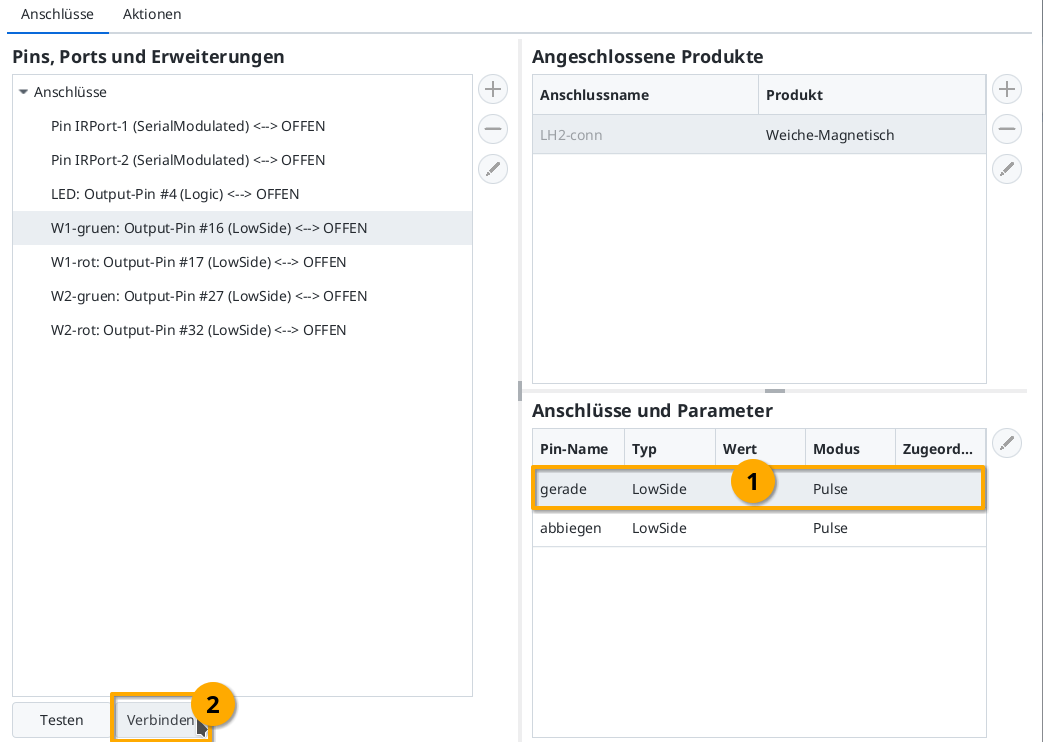The height and width of the screenshot is (742, 1043).
Task: Edit the connected product with the pencil icon
Action: click(1006, 169)
